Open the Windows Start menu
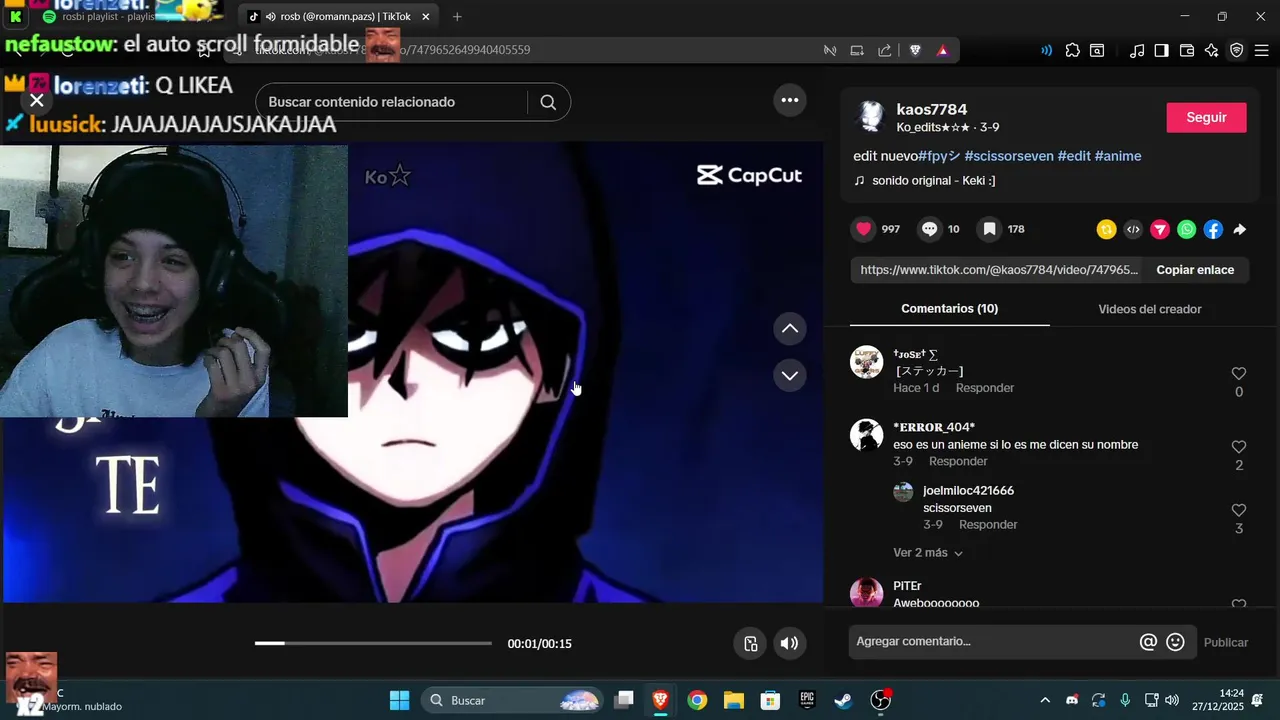Image resolution: width=1280 pixels, height=720 pixels. tap(399, 700)
